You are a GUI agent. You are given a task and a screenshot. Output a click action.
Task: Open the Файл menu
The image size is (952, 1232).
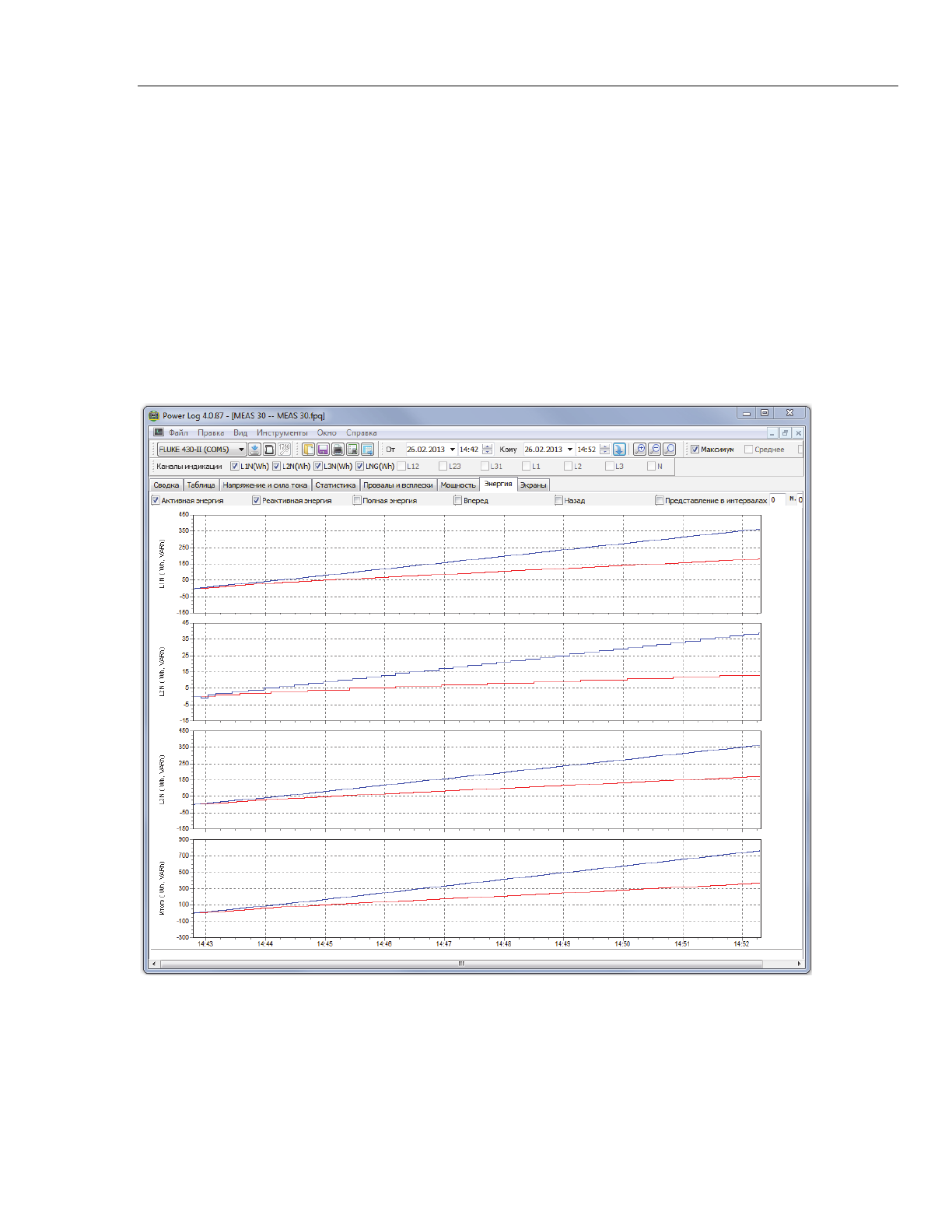click(x=178, y=433)
